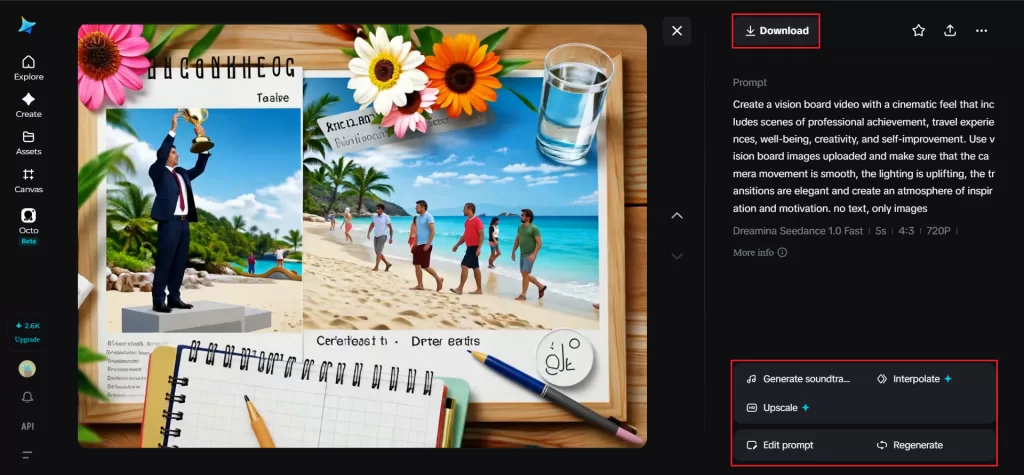
Task: Click the info circle icon beside More info
Action: click(x=782, y=252)
